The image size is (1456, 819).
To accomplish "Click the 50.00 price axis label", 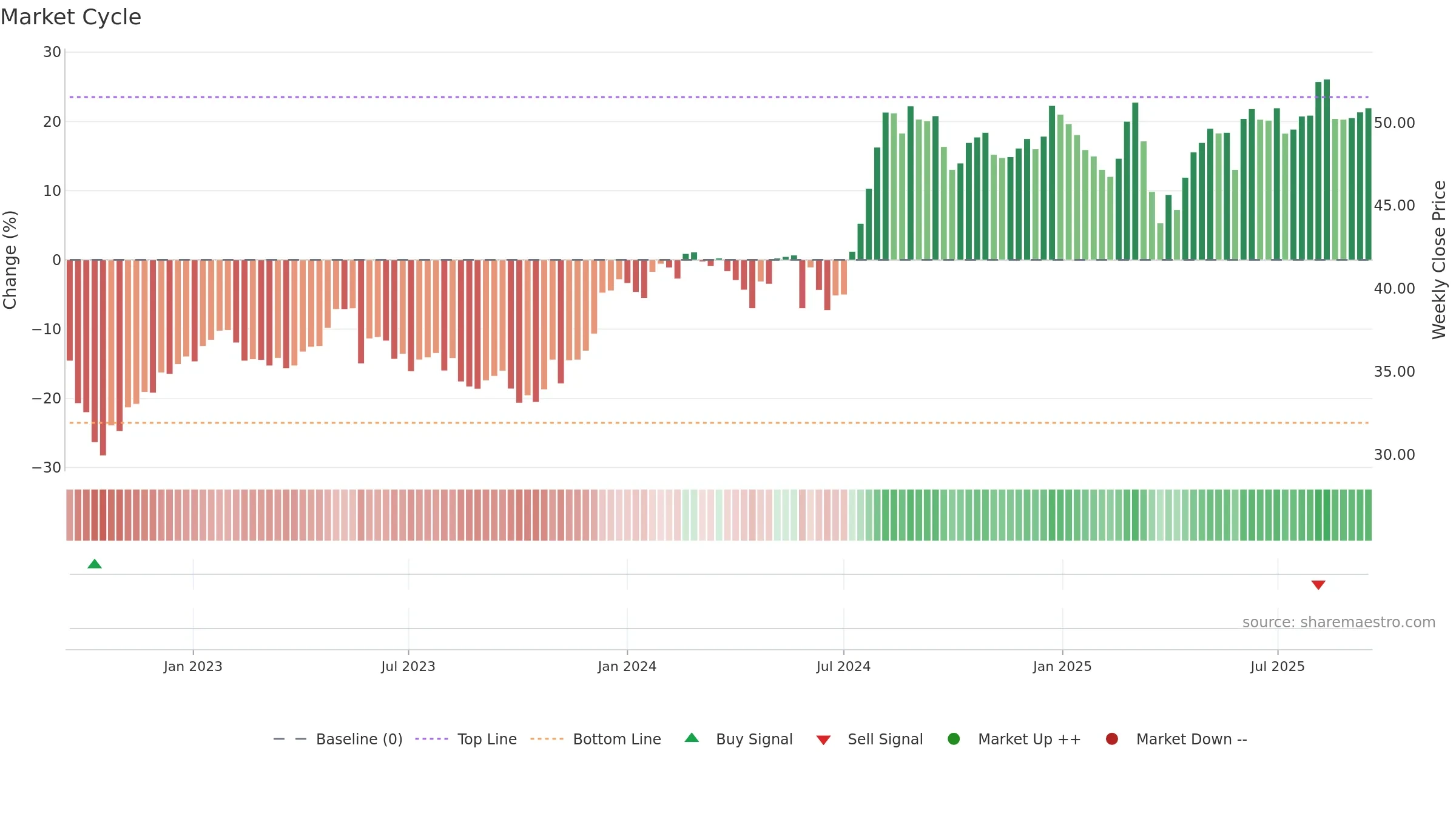I will [1394, 123].
